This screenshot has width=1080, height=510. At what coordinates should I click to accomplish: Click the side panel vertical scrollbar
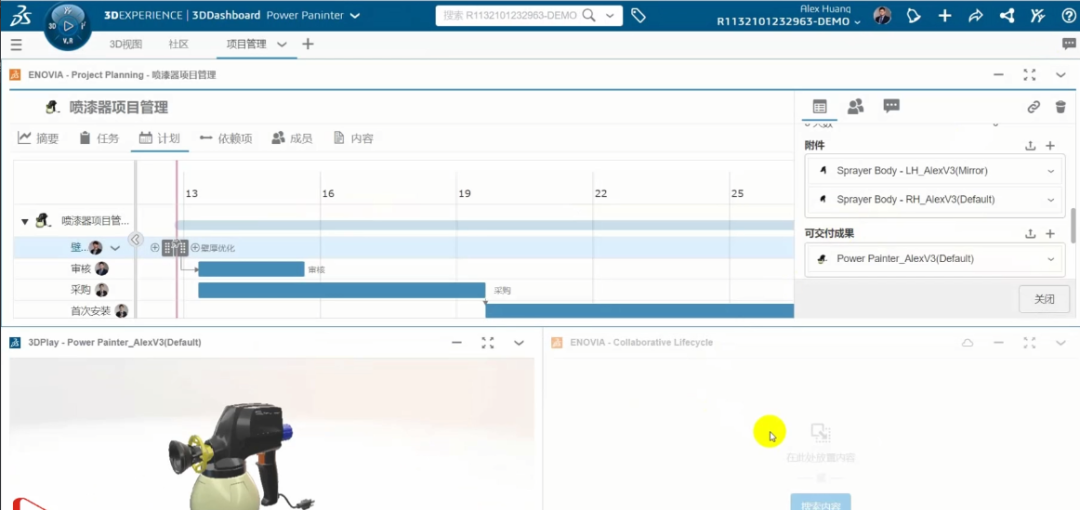(1073, 225)
